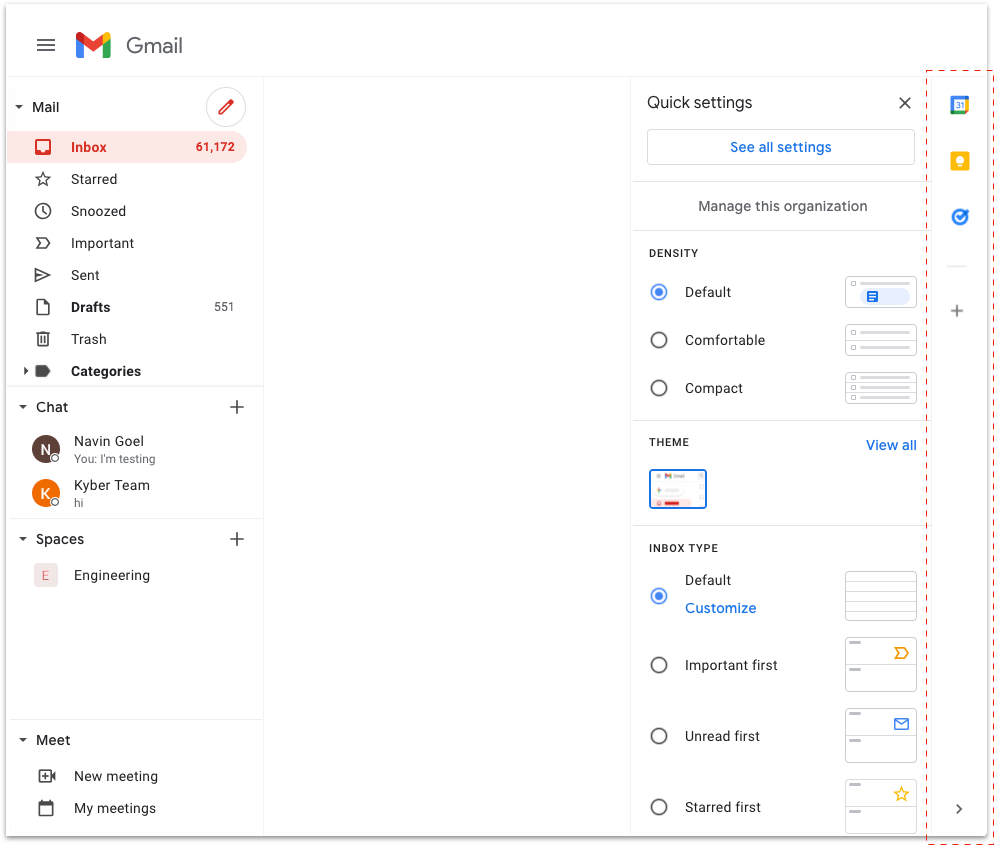Select Default inbox type radio
Viewport: 995px width, 846px height.
tap(659, 596)
